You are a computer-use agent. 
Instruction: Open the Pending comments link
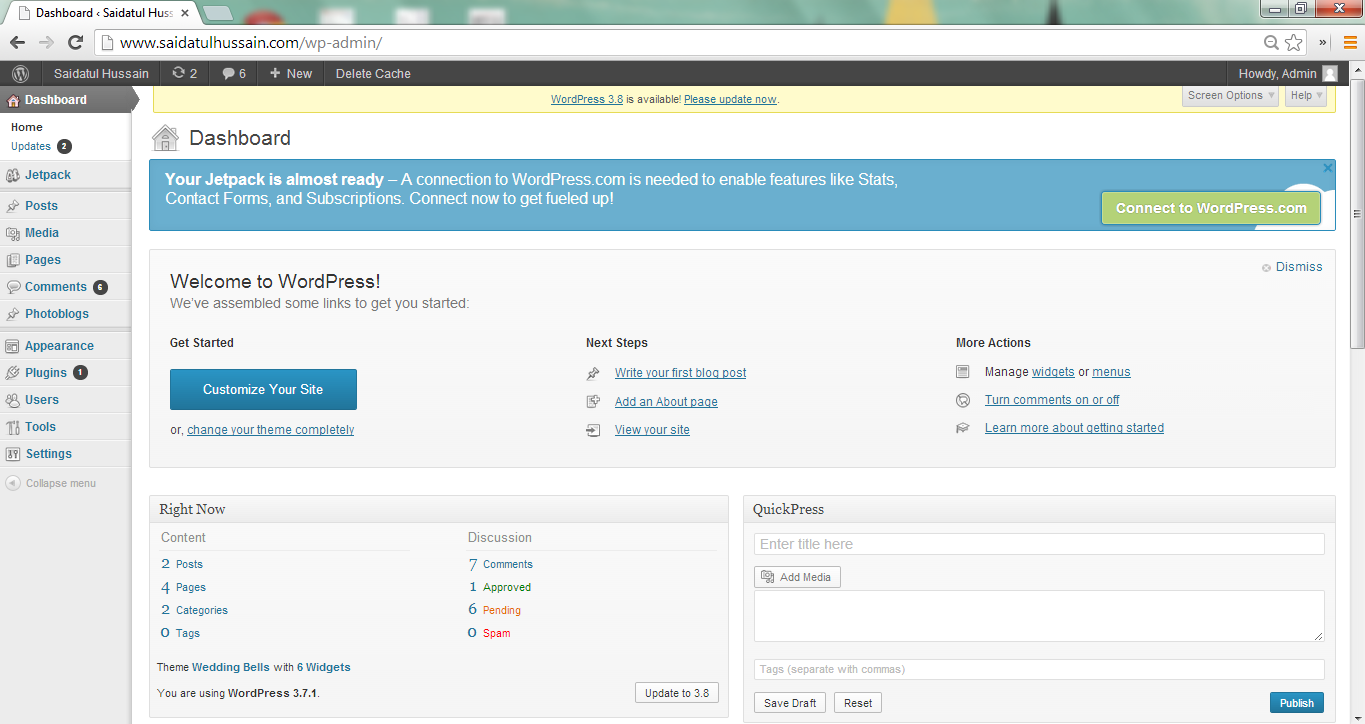pyautogui.click(x=502, y=610)
